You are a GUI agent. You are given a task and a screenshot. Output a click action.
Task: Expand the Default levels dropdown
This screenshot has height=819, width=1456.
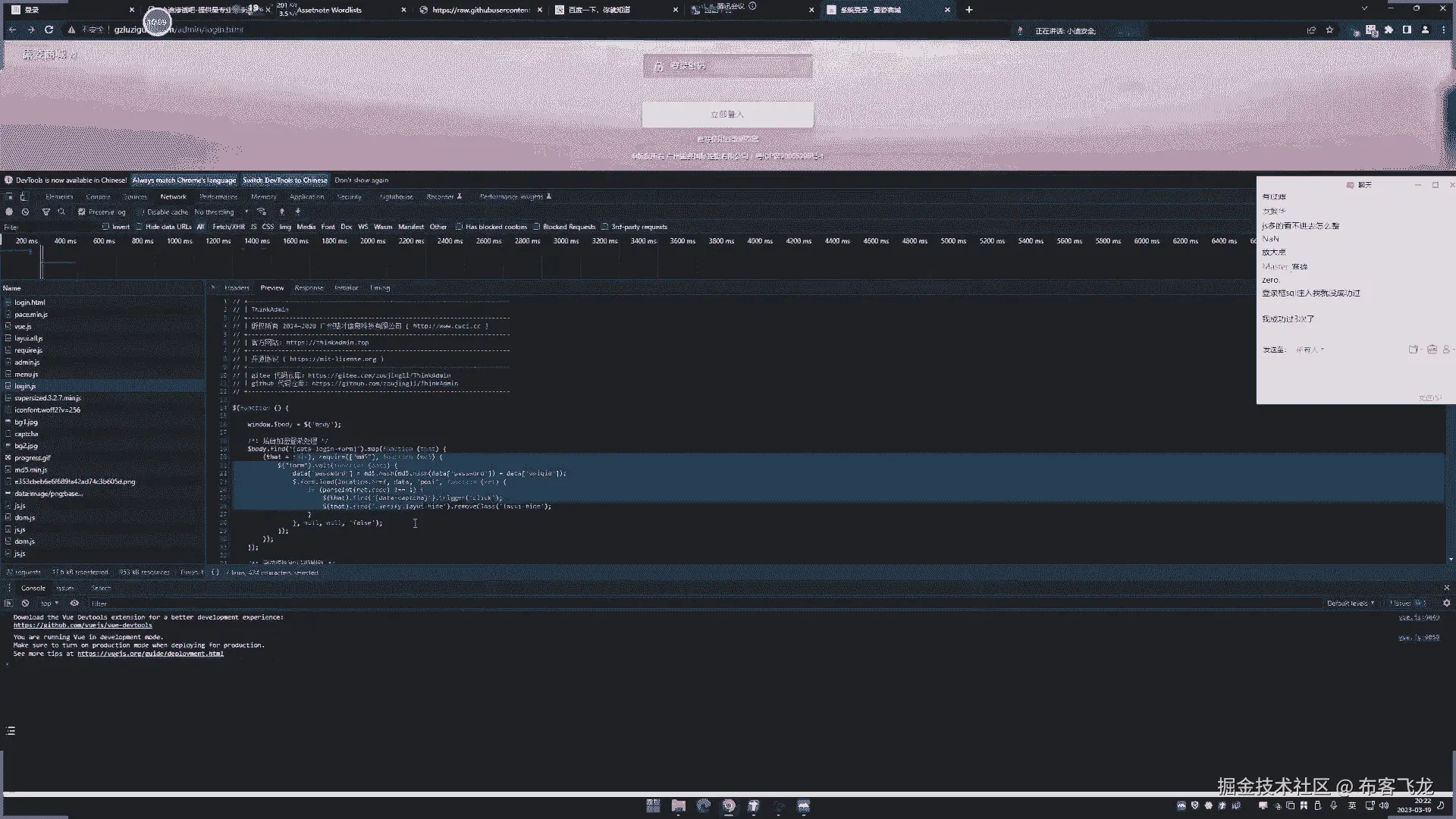[1350, 604]
